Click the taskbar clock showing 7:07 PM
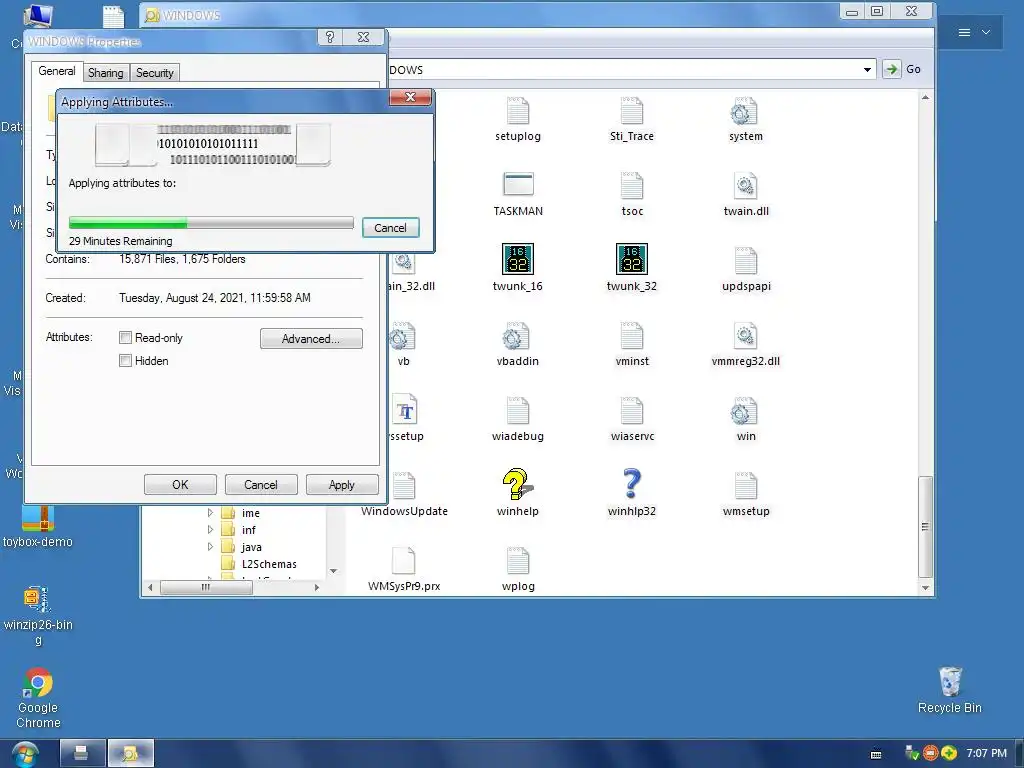1024x768 pixels. click(987, 753)
